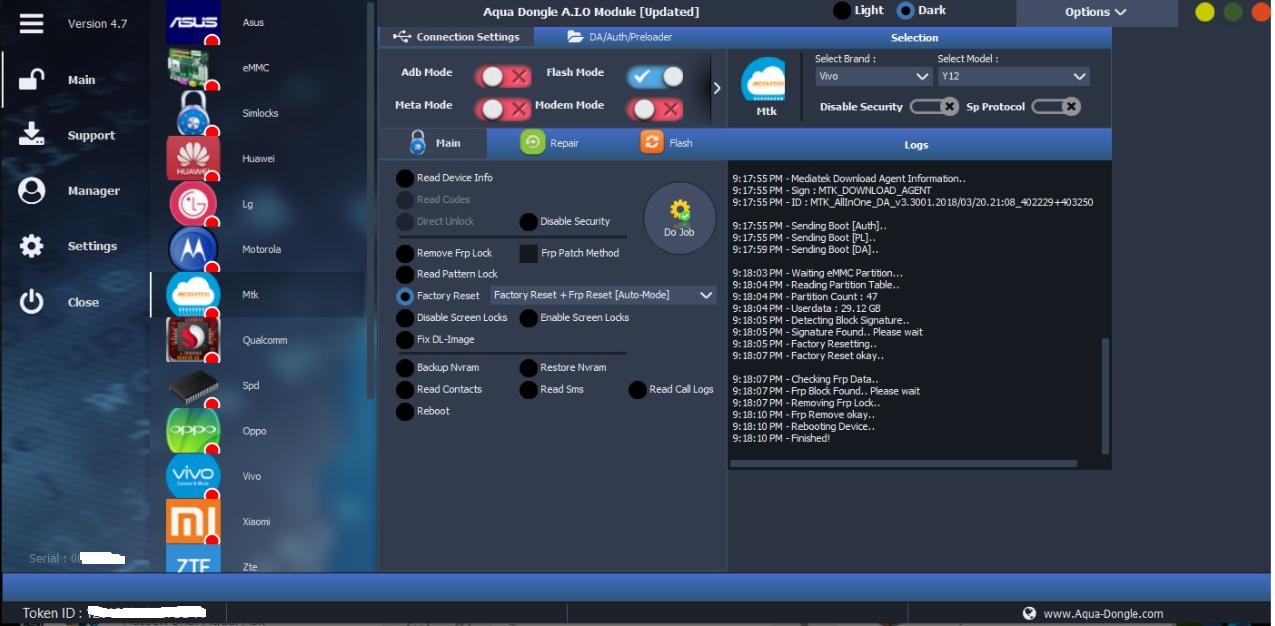Open the www.Aqua-Dongle.com link
The width and height of the screenshot is (1275, 626).
(x=1103, y=614)
